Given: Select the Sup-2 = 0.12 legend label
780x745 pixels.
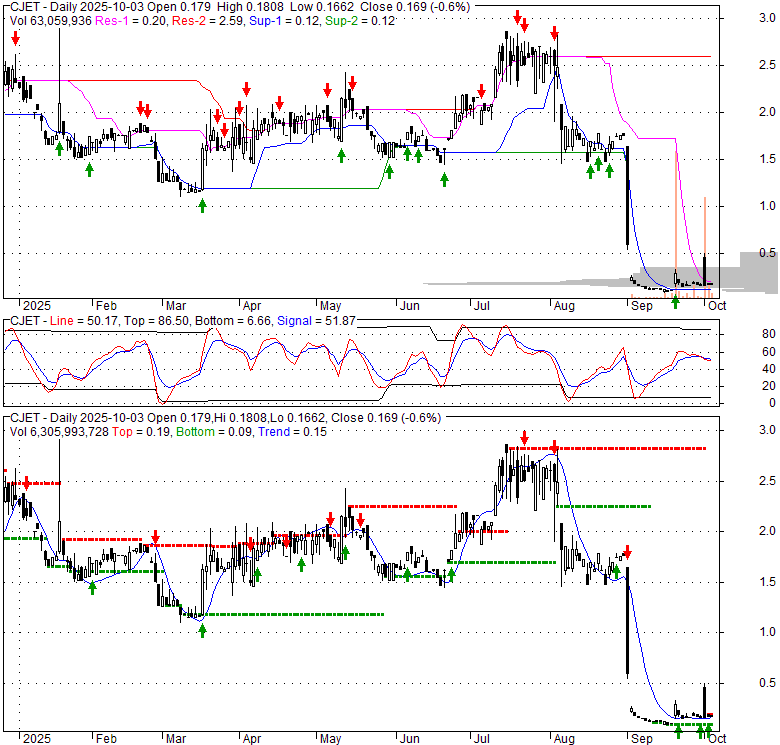Looking at the screenshot, I should [360, 21].
